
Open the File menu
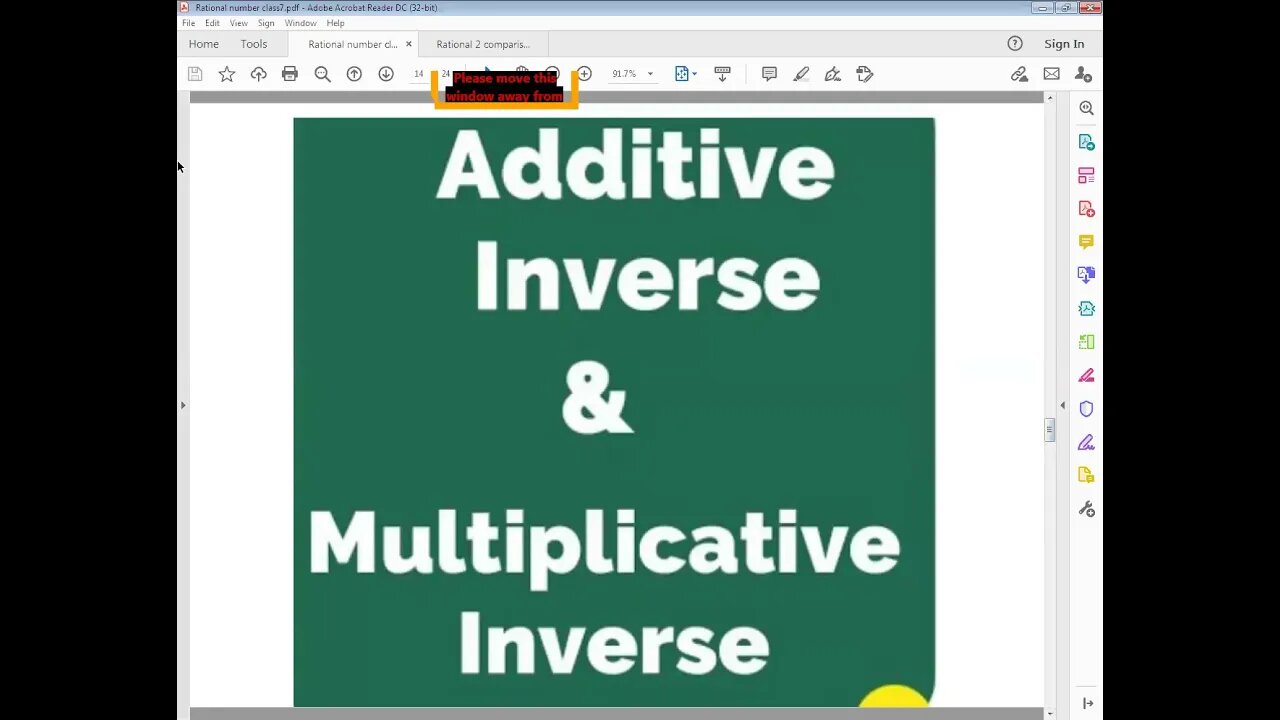pyautogui.click(x=188, y=23)
